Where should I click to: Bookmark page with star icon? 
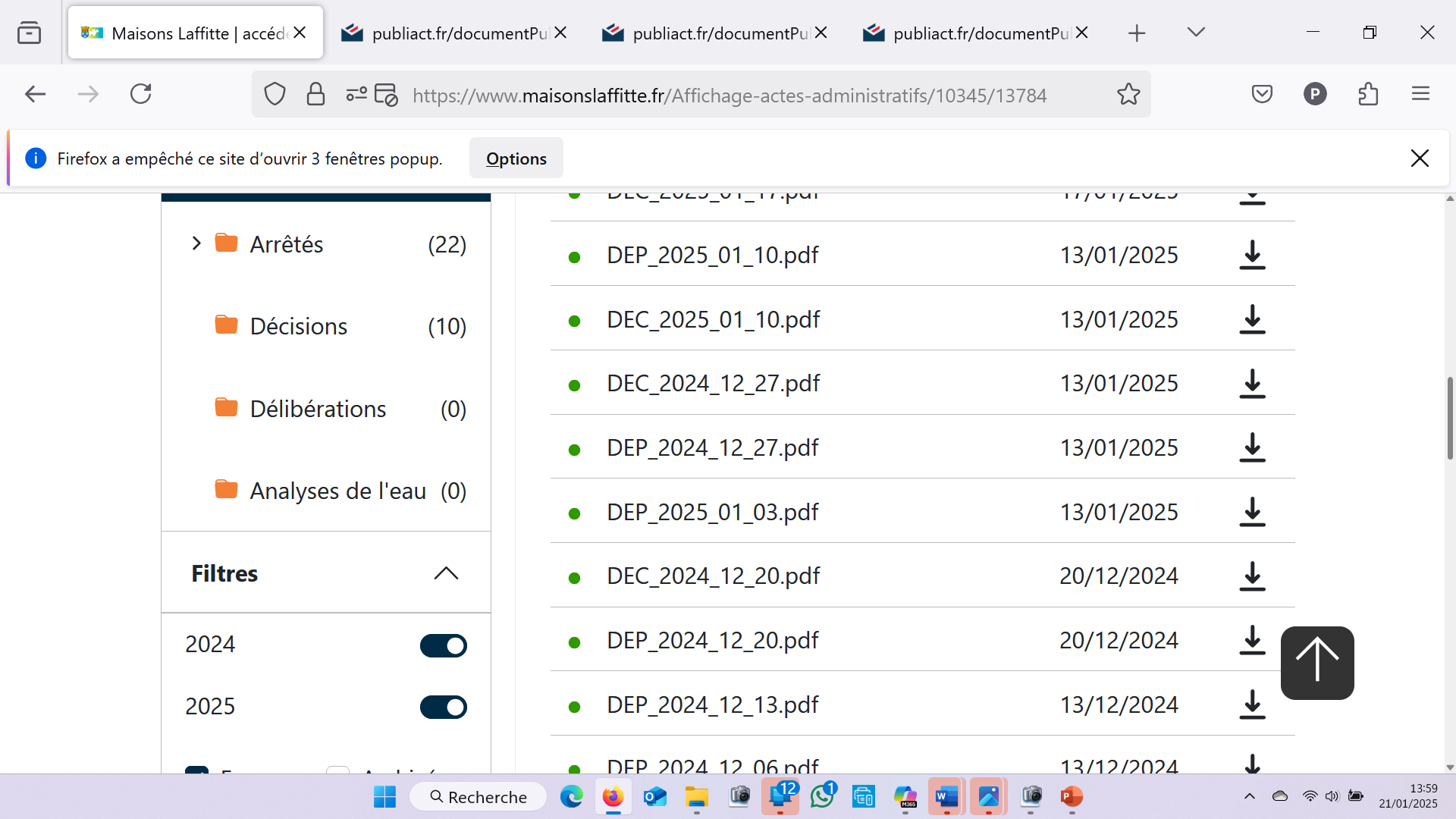1128,95
